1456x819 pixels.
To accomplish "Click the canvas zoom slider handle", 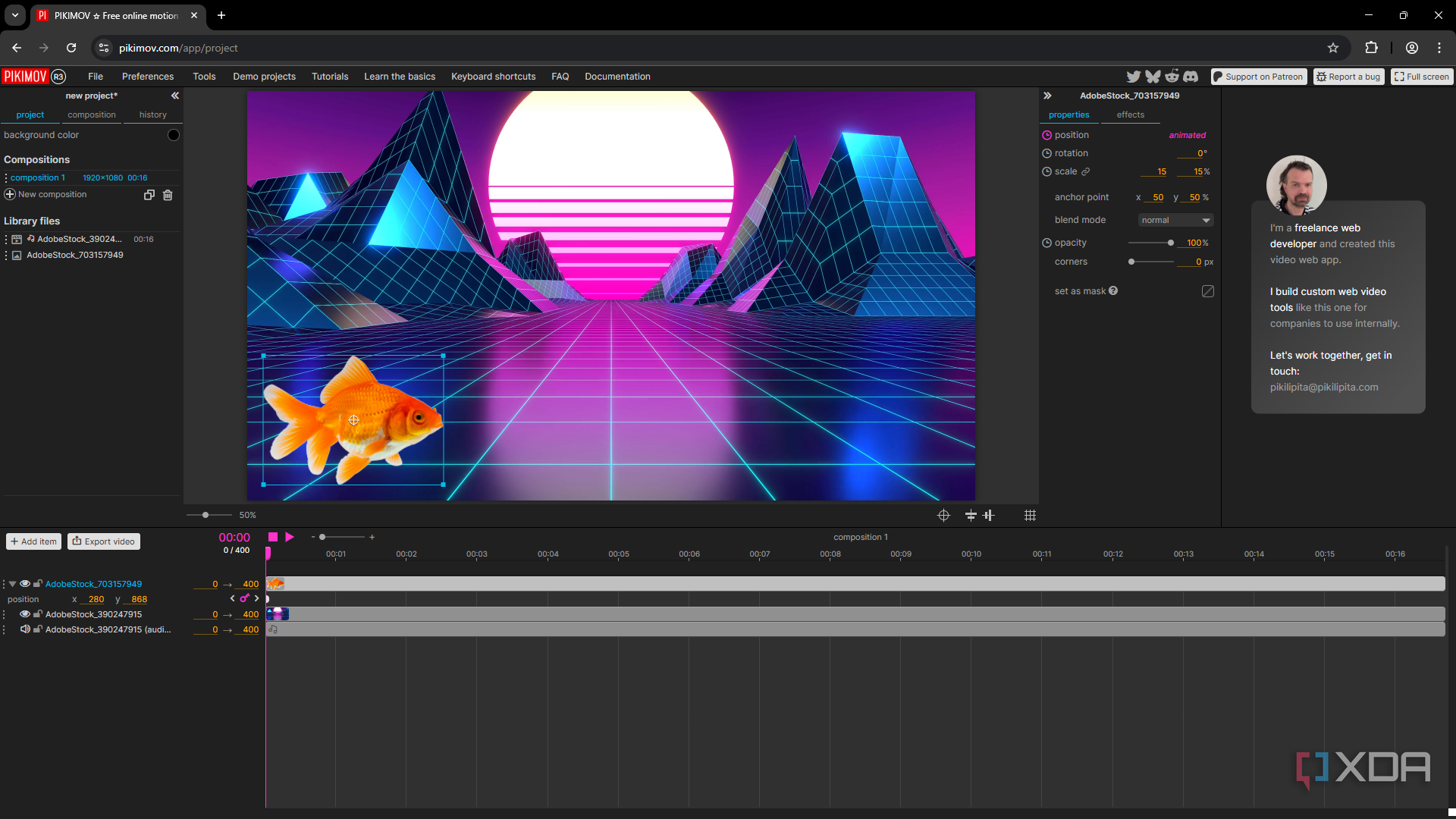I will [x=206, y=515].
